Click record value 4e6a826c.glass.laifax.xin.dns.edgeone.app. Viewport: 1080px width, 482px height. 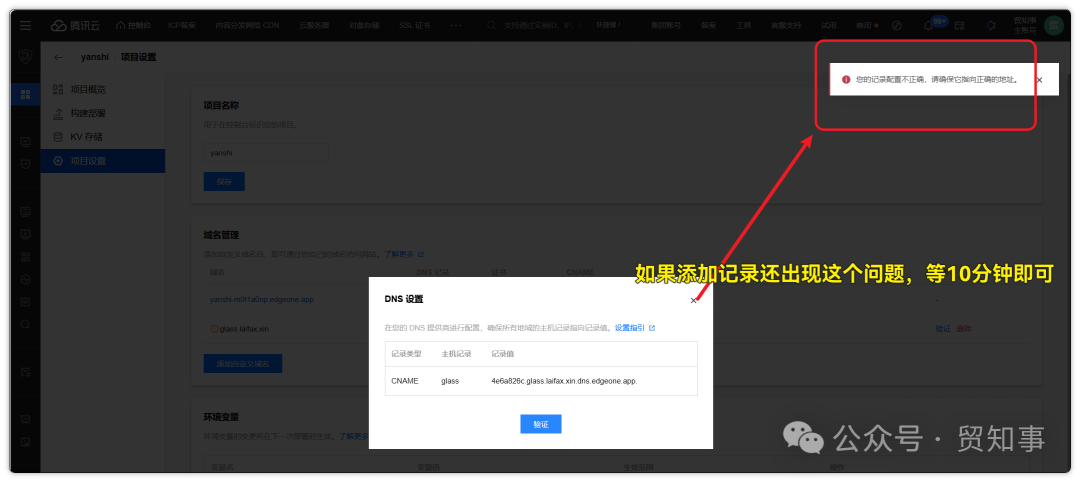coord(564,381)
